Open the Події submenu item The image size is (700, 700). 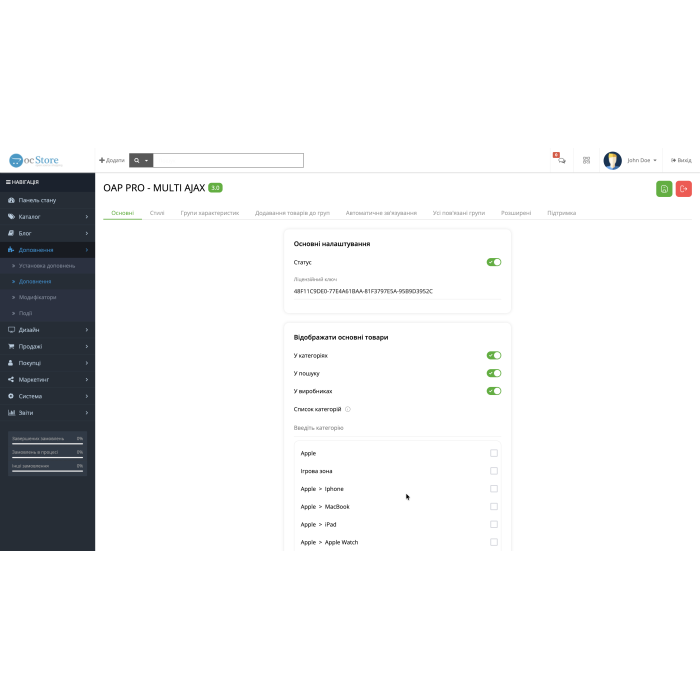25,313
